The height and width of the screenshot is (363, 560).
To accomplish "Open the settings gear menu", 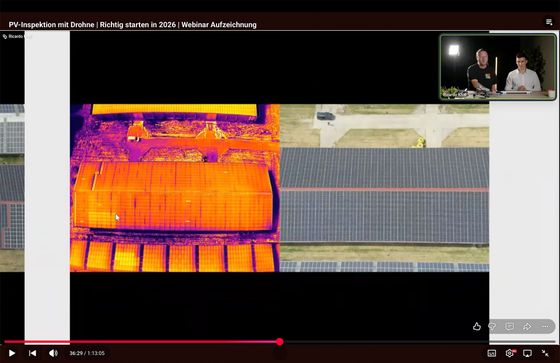I will tap(510, 353).
